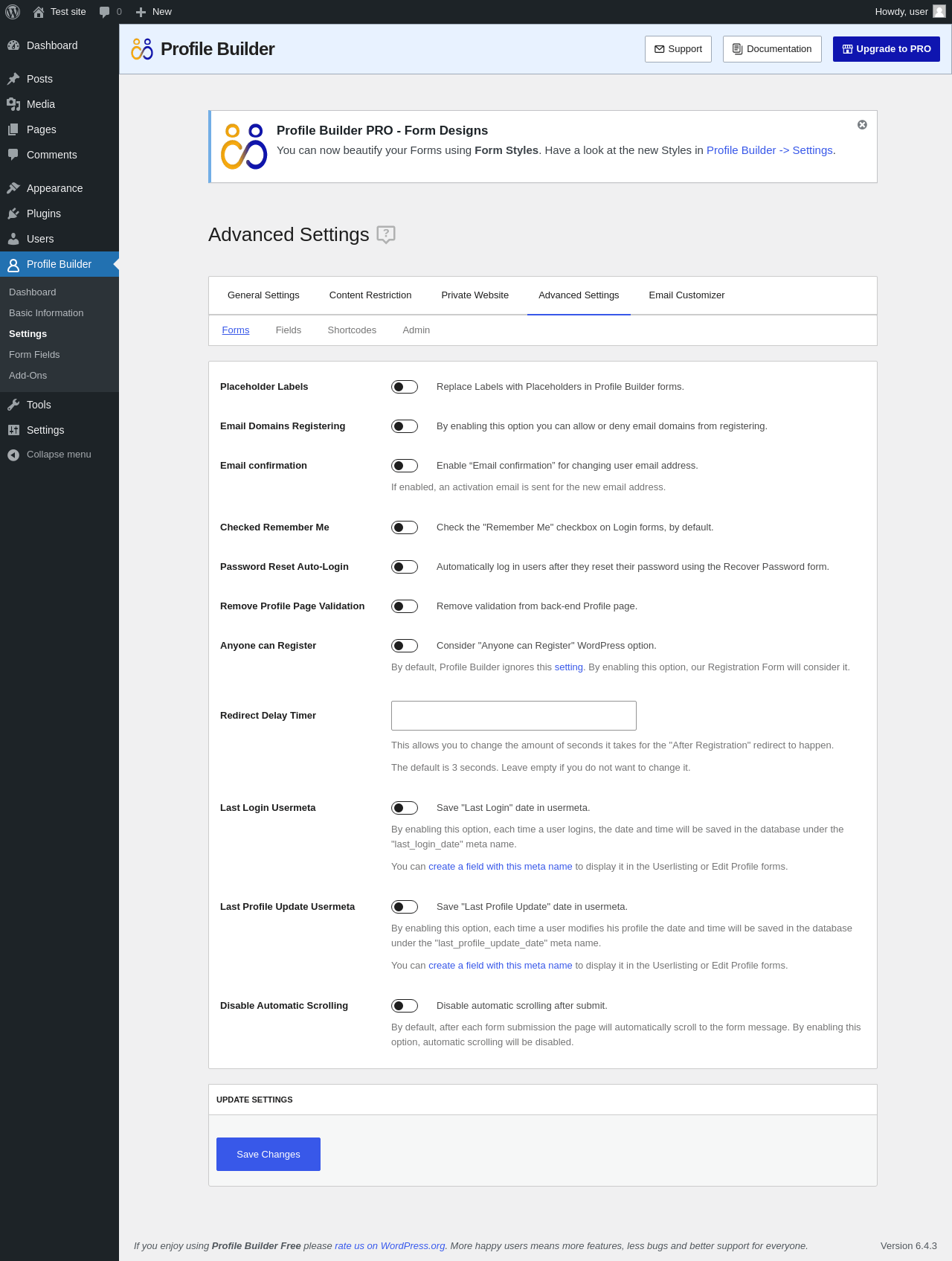952x1261 pixels.
Task: Click the plus New icon in admin bar
Action: [x=141, y=12]
